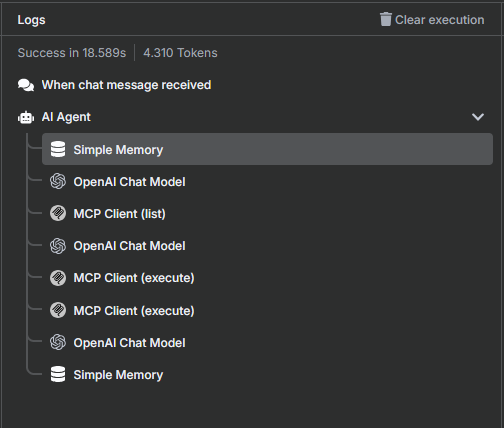
Task: Select the second MCP Client (execute) entry
Action: (x=267, y=310)
